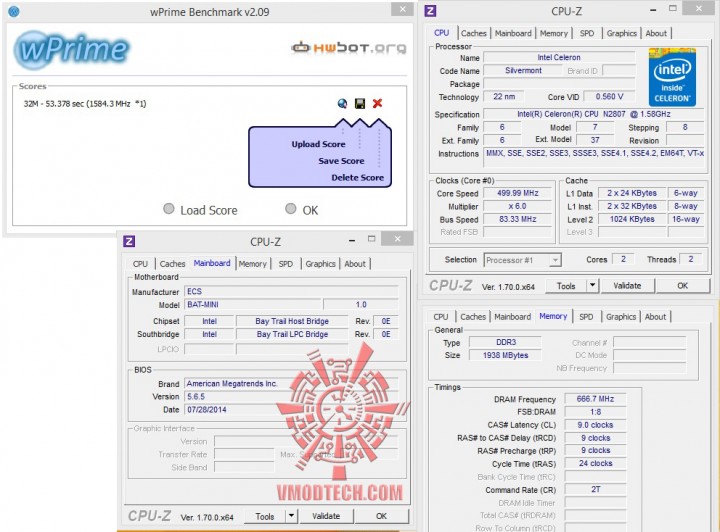Click Delete Score in tooltip bubble
This screenshot has height=532, width=720.
pos(358,178)
